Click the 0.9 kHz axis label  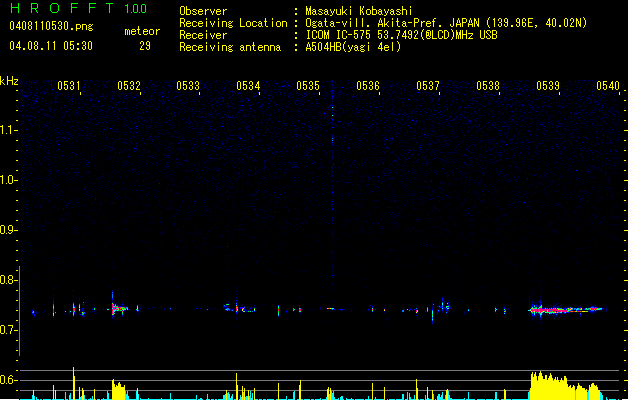click(x=8, y=230)
